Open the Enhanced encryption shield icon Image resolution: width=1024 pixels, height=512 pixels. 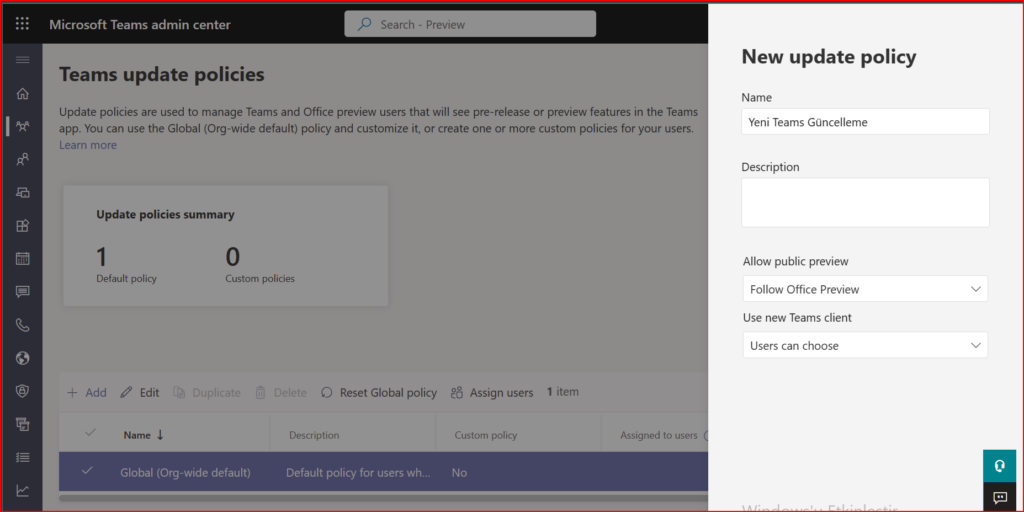coord(22,391)
